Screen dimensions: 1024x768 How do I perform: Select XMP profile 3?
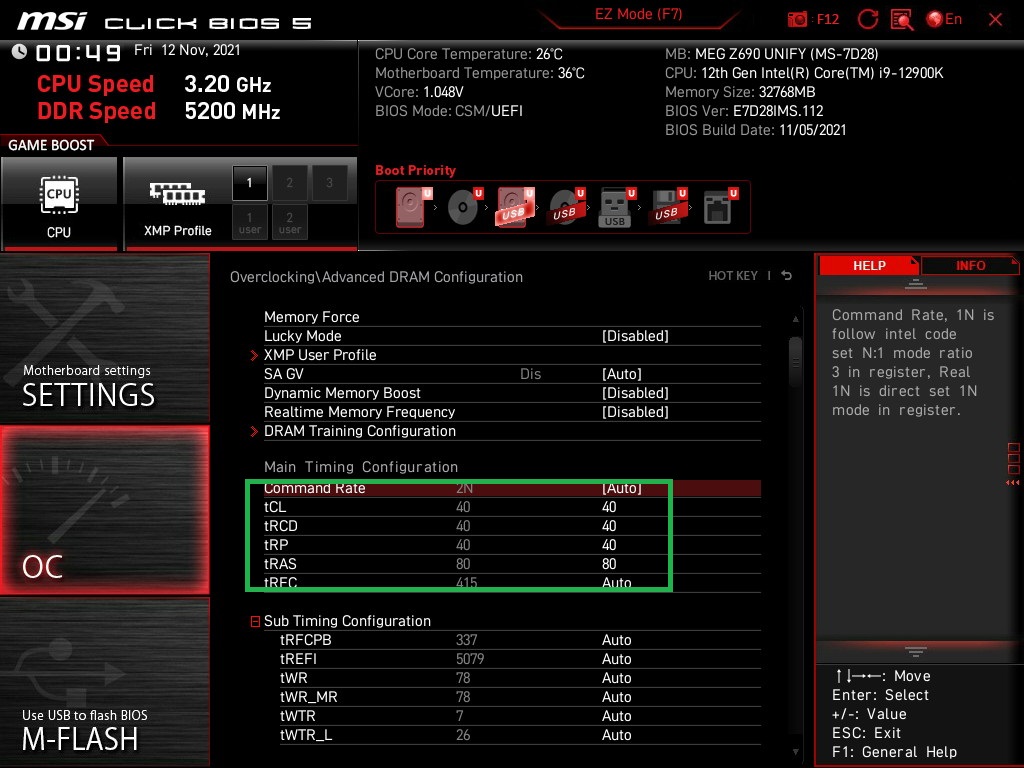click(x=329, y=183)
